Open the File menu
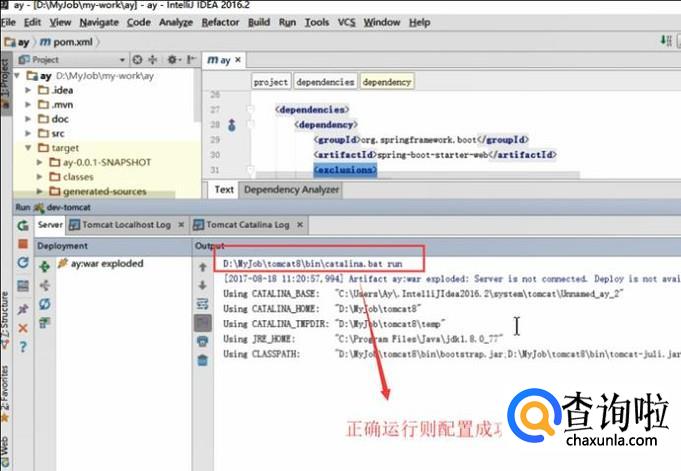This screenshot has width=681, height=471. (8, 22)
